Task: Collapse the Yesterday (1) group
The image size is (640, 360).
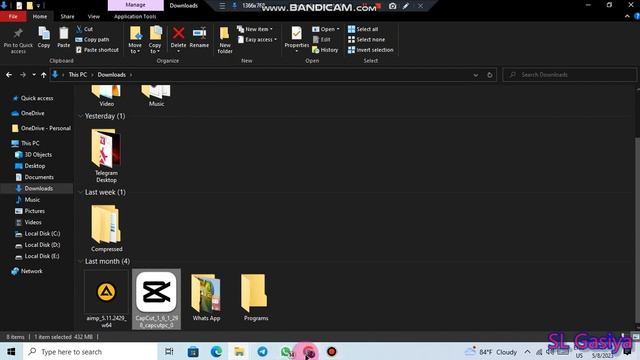Action: point(80,116)
